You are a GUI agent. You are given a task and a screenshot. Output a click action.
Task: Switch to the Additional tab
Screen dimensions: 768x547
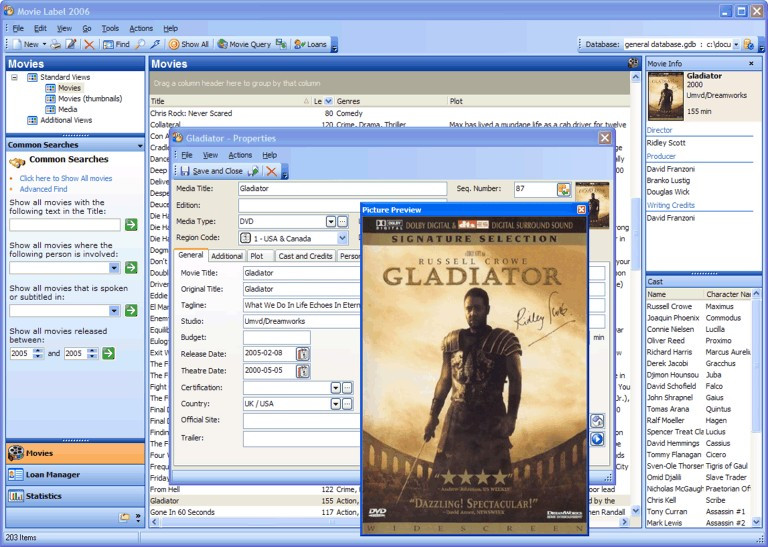[227, 256]
